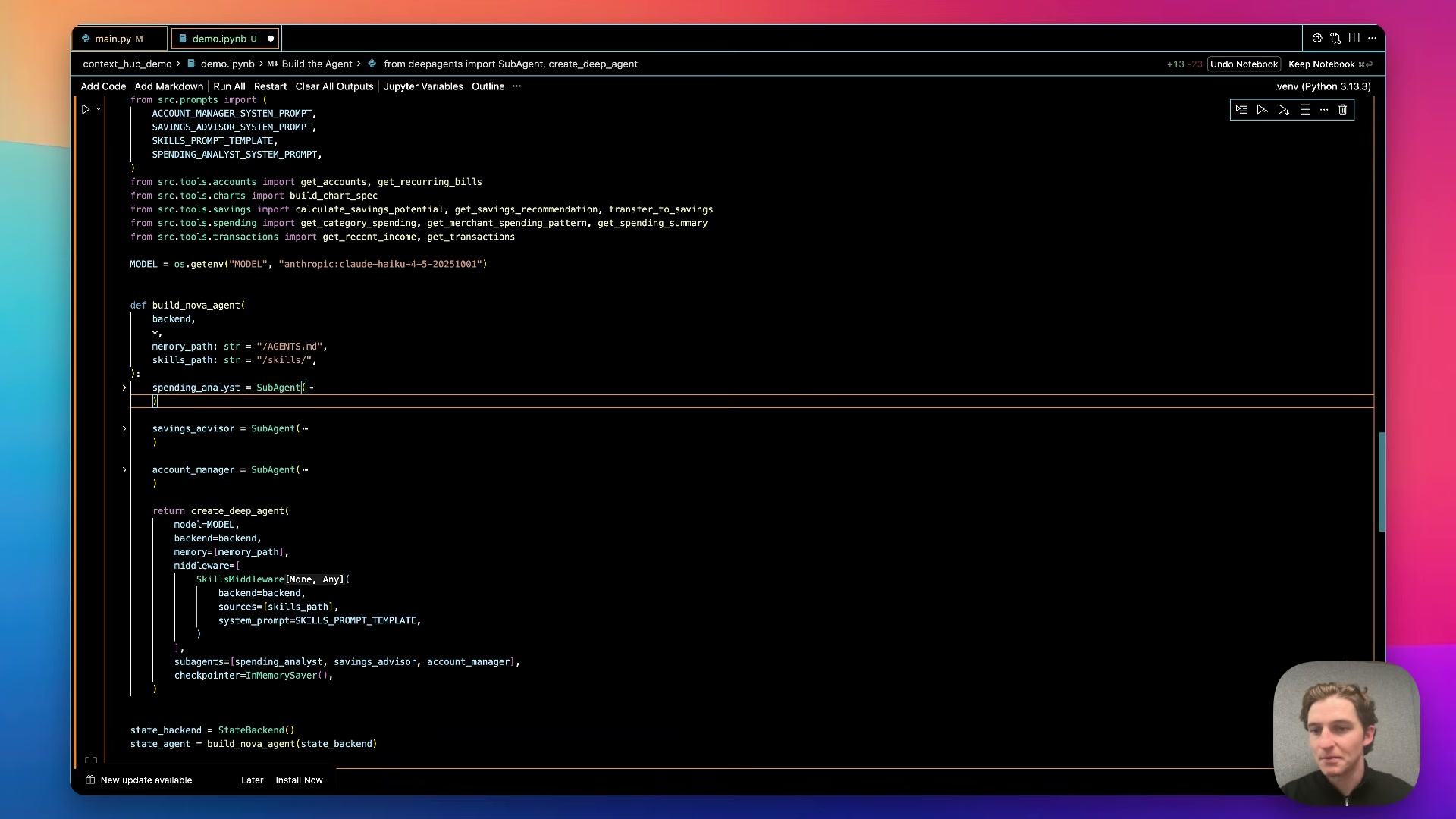Image resolution: width=1456 pixels, height=819 pixels.
Task: Click SkillsMiddleware in the middleware list
Action: point(240,579)
